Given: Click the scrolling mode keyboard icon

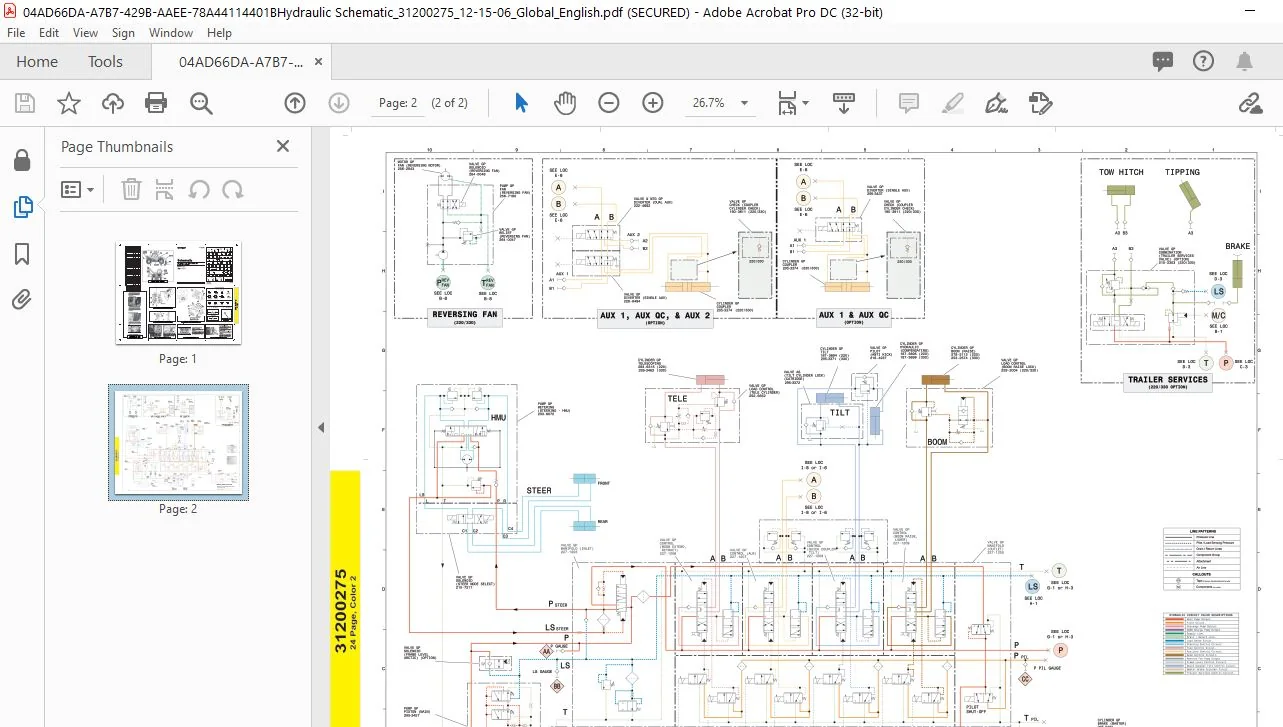Looking at the screenshot, I should click(x=844, y=103).
